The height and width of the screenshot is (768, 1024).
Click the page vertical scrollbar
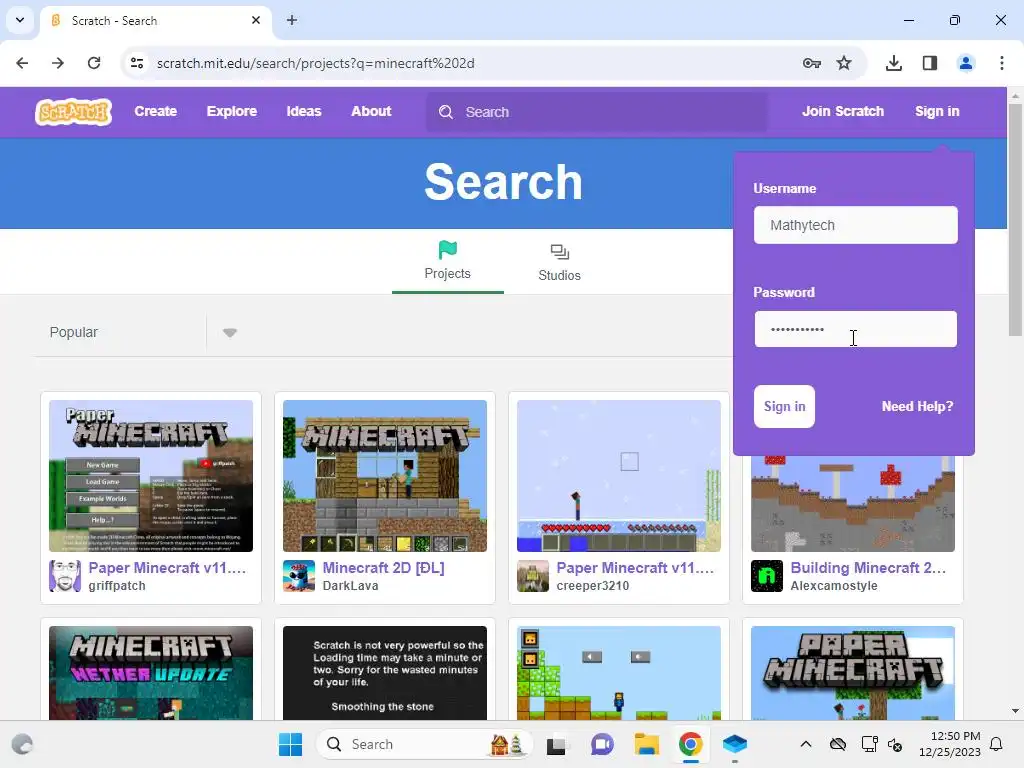[1015, 219]
